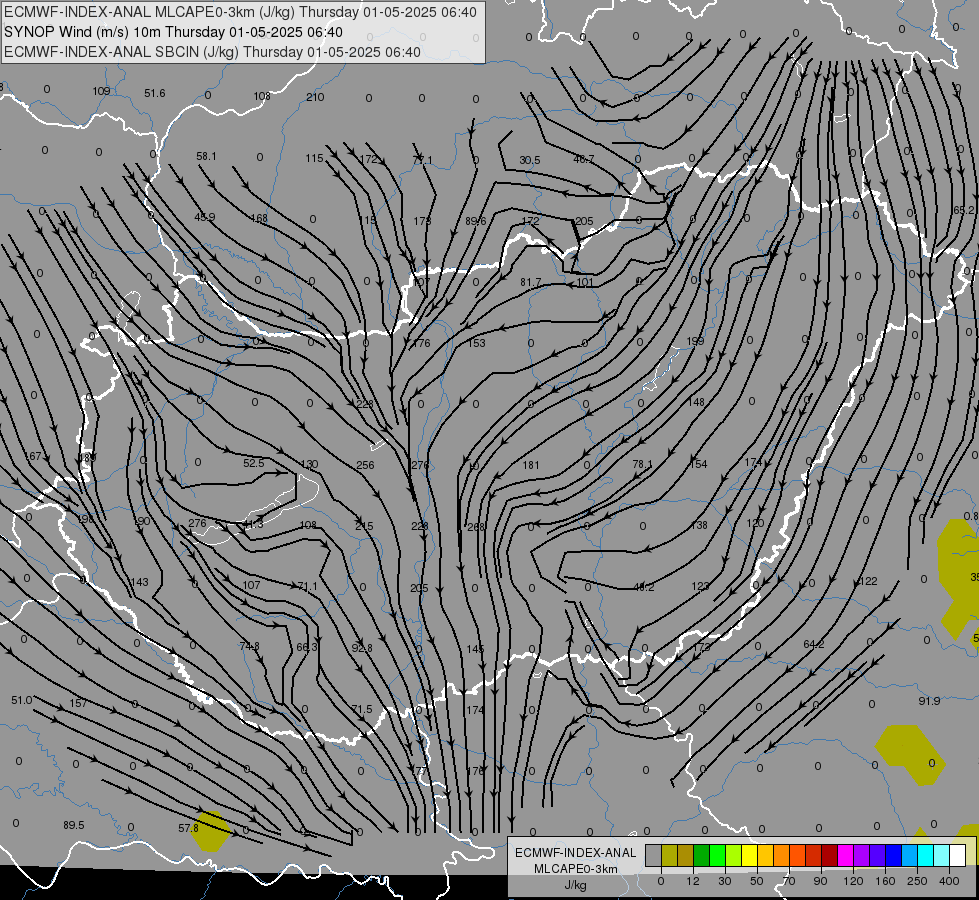
Task: Click the map value '92.8'
Action: point(362,648)
